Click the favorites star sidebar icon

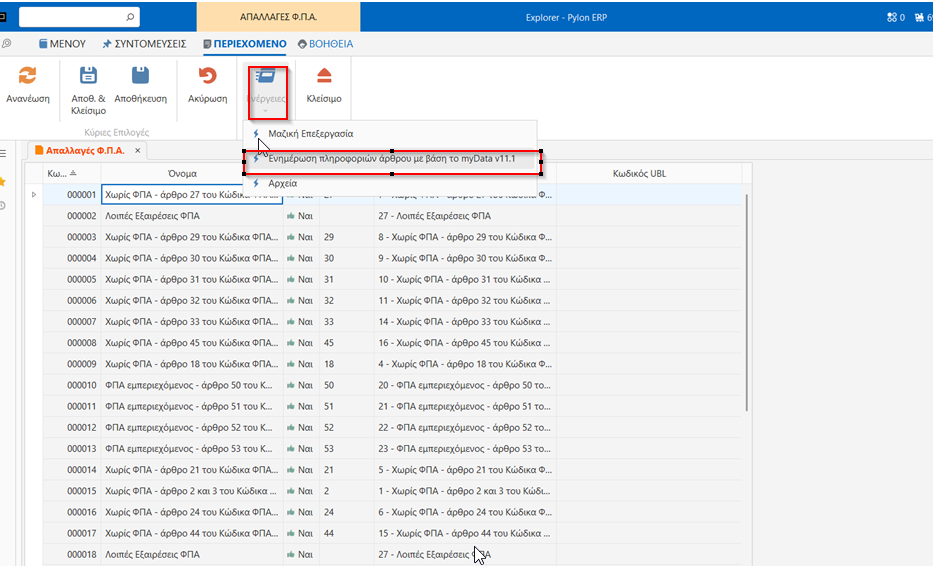click(x=4, y=181)
